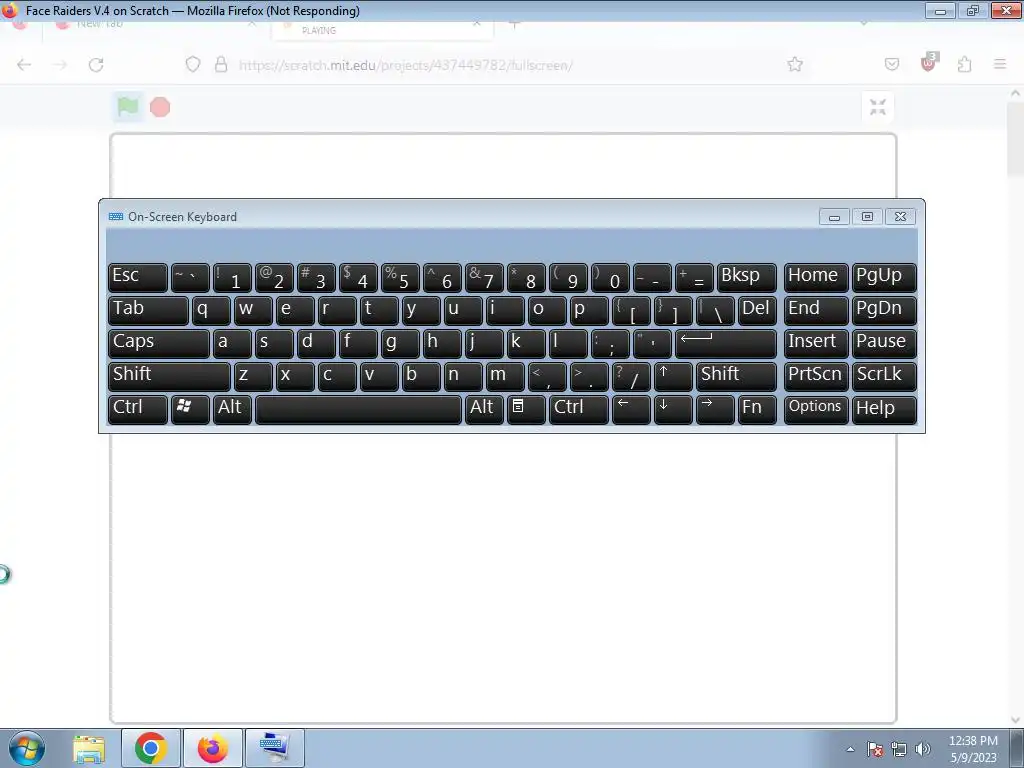Click the Esc key
The width and height of the screenshot is (1024, 768).
pyautogui.click(x=138, y=278)
